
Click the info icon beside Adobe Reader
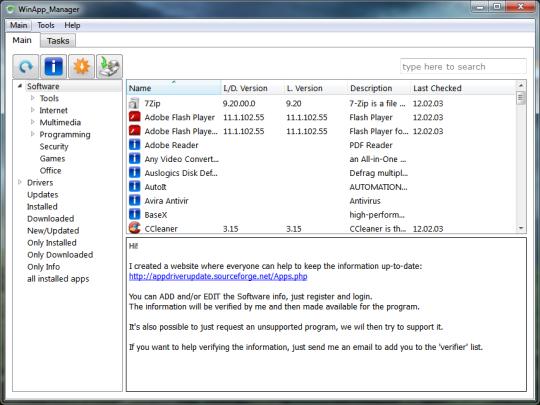pyautogui.click(x=134, y=145)
